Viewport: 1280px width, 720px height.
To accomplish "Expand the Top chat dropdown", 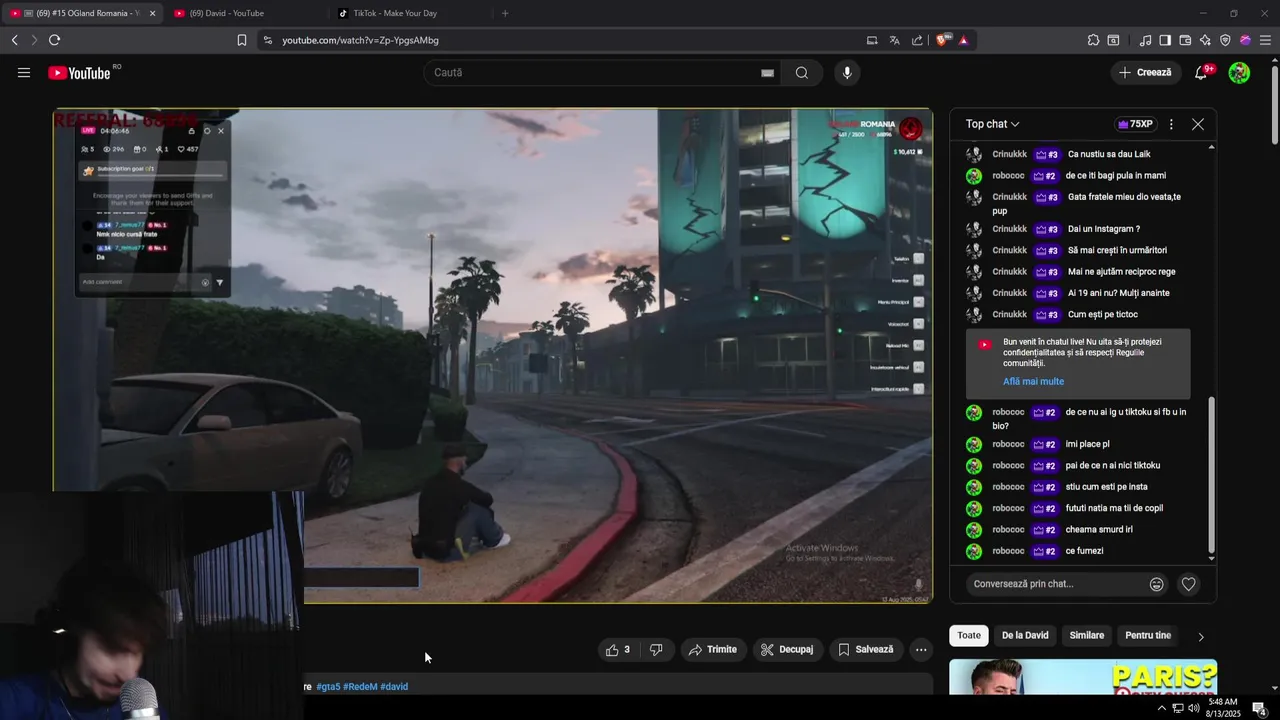I will point(992,124).
